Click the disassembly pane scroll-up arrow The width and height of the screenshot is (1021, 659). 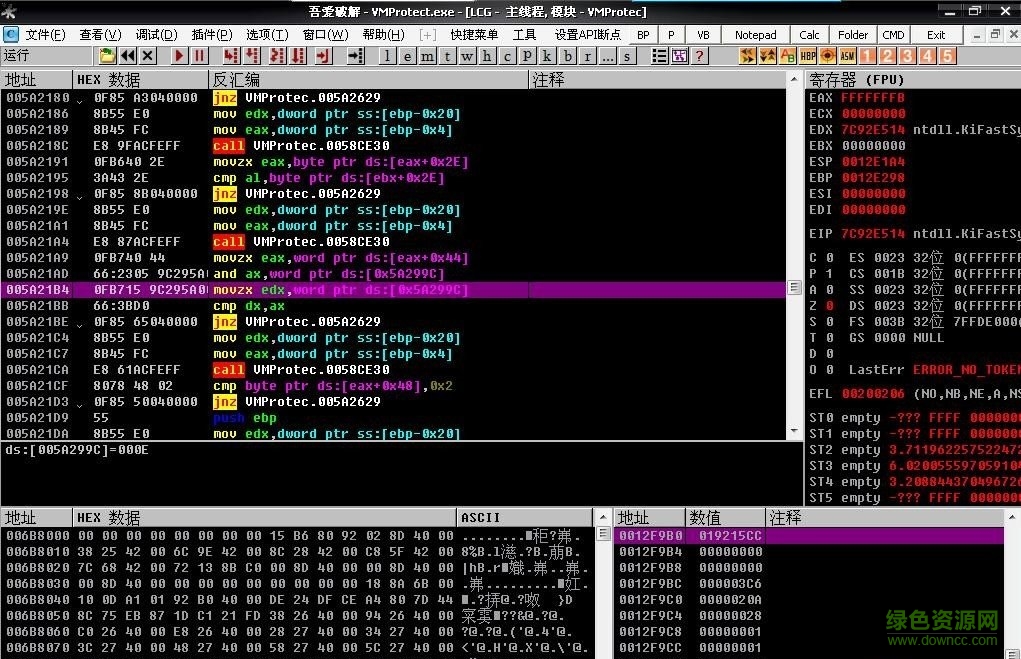pyautogui.click(x=794, y=79)
